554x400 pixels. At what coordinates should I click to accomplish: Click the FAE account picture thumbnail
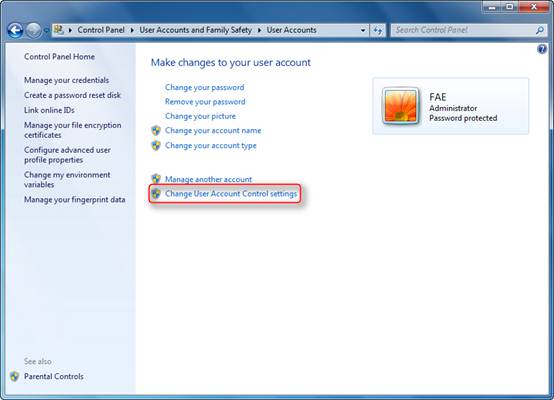[401, 106]
